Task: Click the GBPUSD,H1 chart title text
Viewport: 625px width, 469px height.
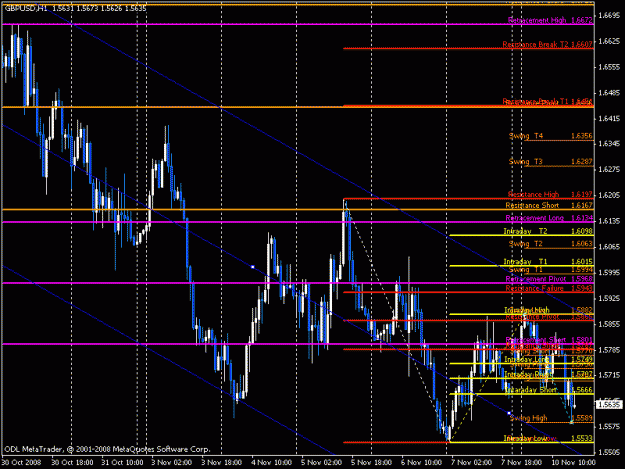Action: 26,8
